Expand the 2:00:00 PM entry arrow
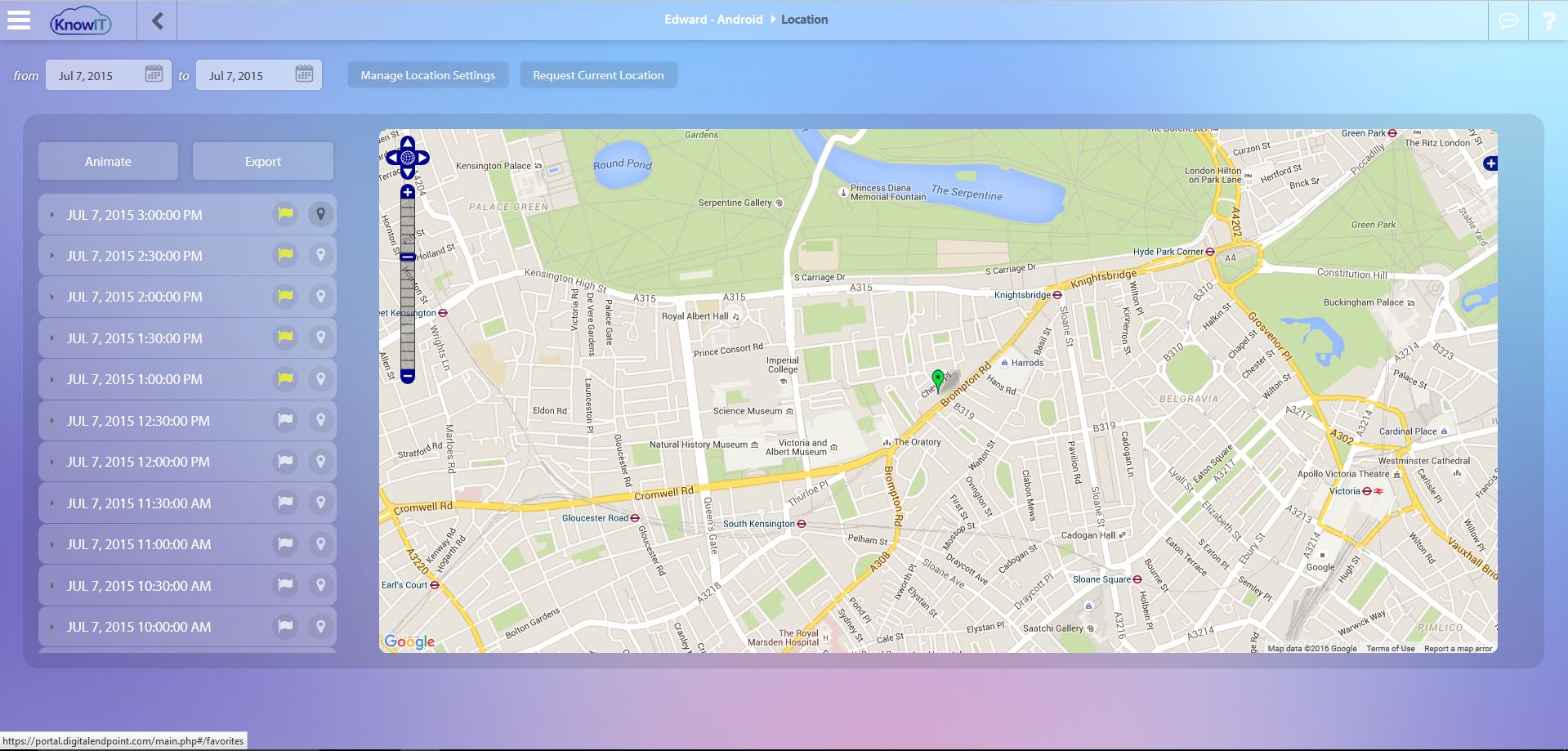The width and height of the screenshot is (1568, 751). pyautogui.click(x=51, y=297)
